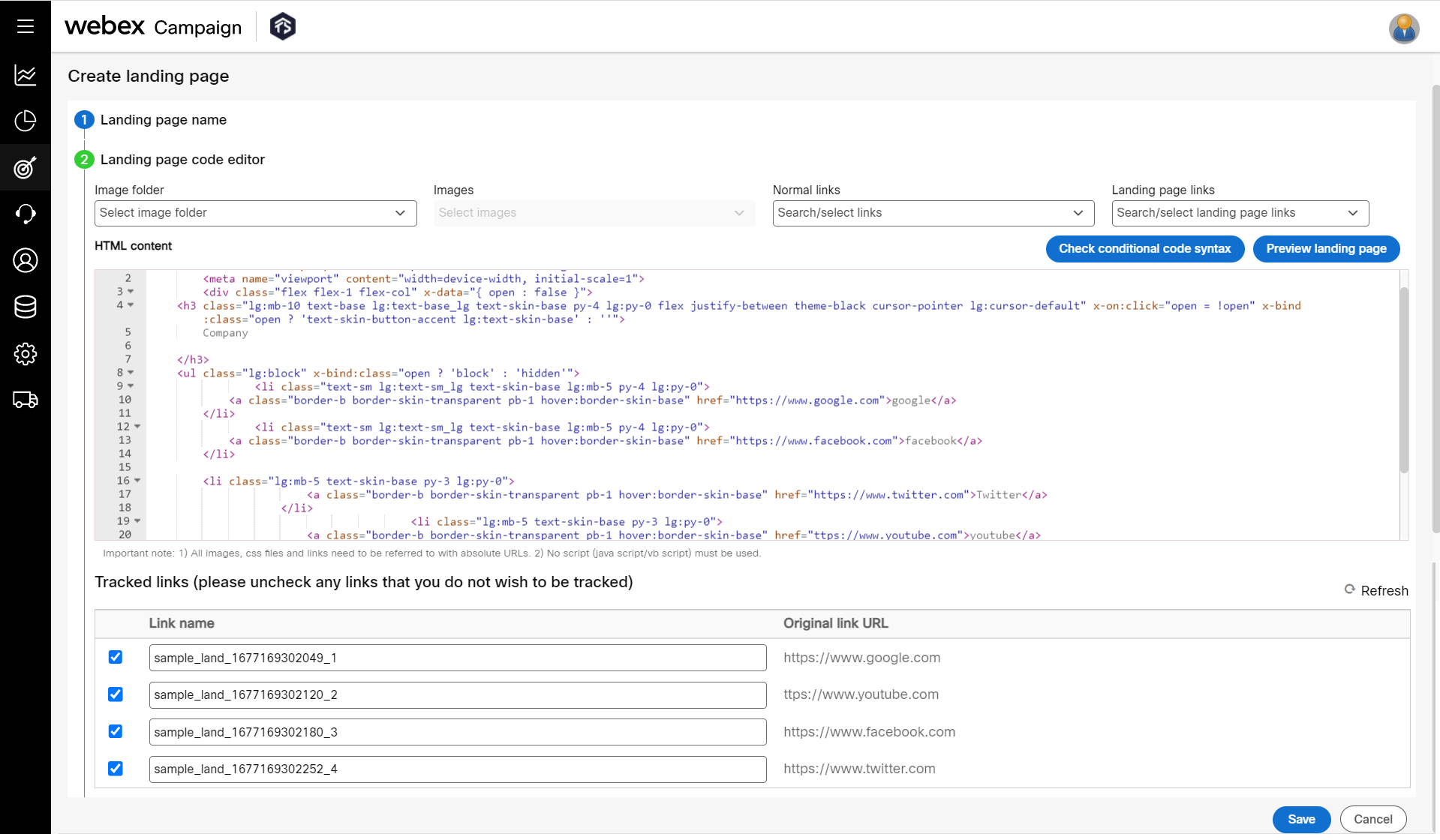This screenshot has width=1440, height=840.
Task: Click the Refresh icon for tracked links
Action: coord(1349,589)
